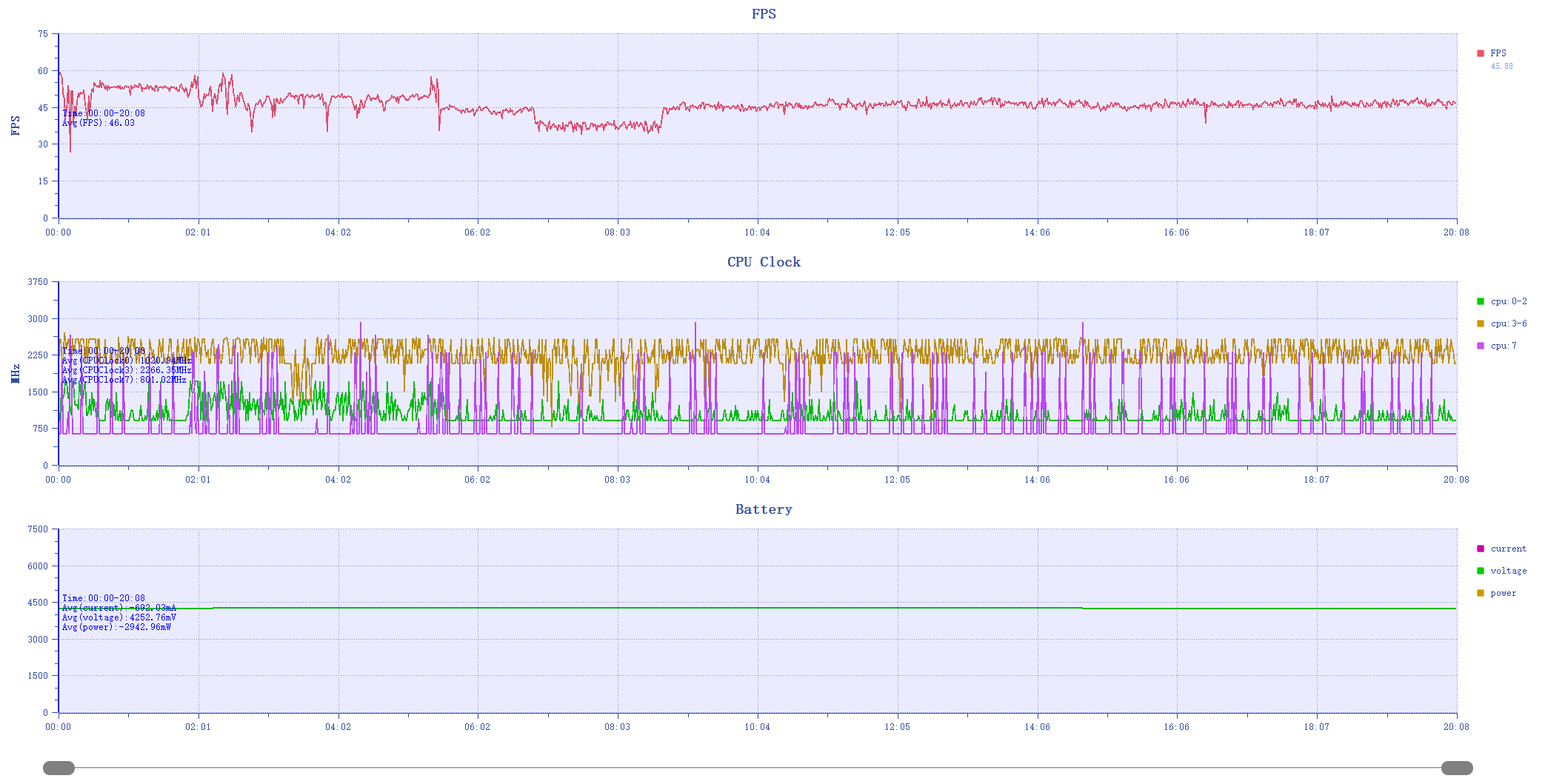Click the Battery chart title

click(764, 509)
